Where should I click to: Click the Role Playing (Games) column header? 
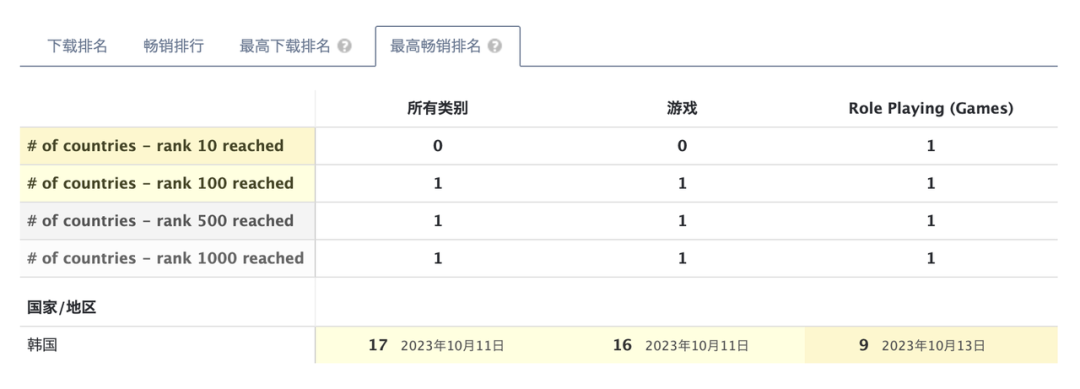click(931, 108)
